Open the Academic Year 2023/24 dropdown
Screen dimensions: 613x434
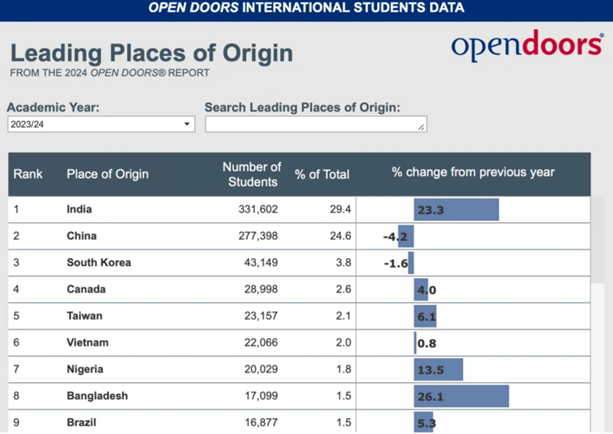pyautogui.click(x=101, y=124)
